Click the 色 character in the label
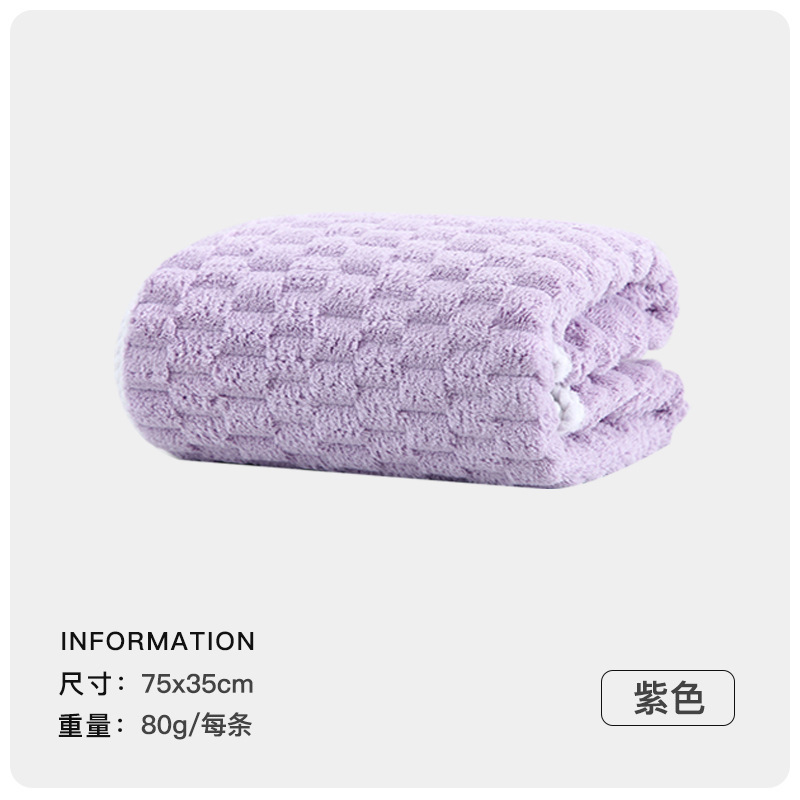800x800 pixels. [x=687, y=698]
